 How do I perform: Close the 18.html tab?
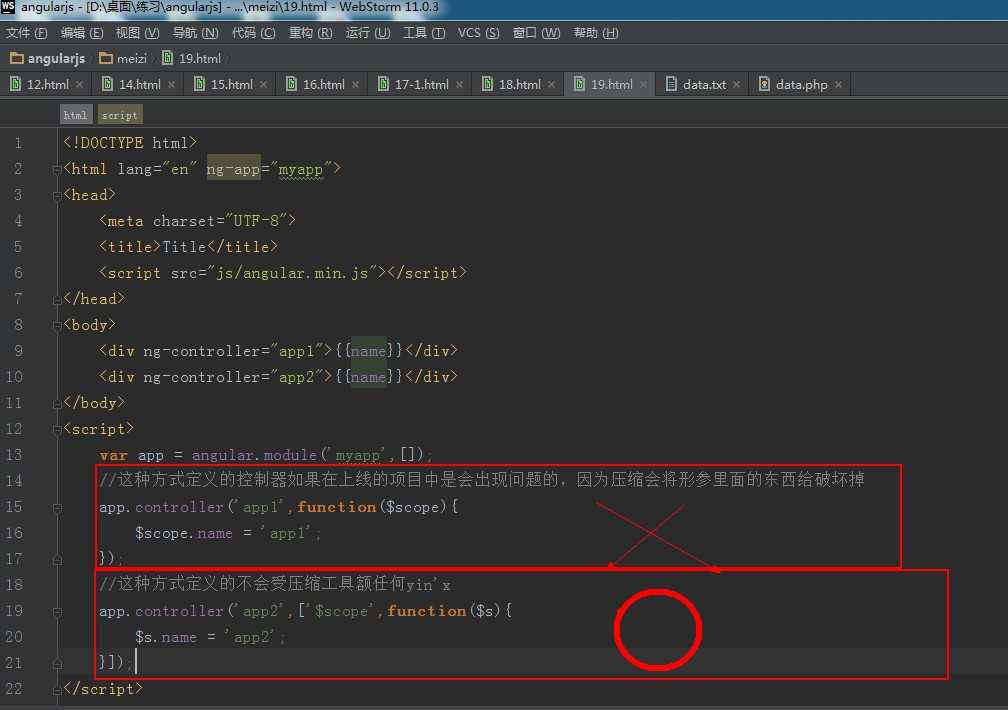(x=552, y=84)
